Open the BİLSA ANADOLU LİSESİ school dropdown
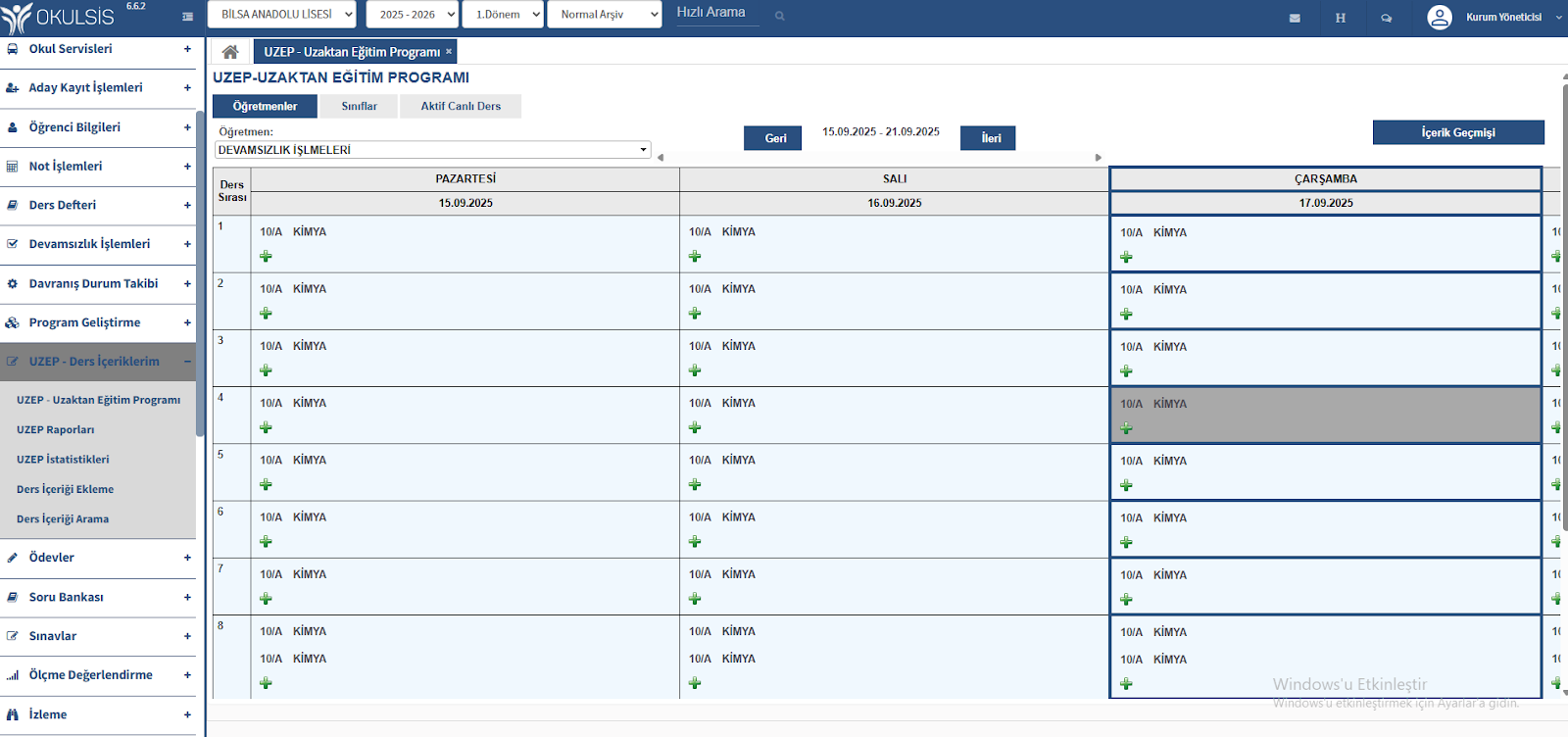Screen dimensions: 1568x737 coord(281,15)
